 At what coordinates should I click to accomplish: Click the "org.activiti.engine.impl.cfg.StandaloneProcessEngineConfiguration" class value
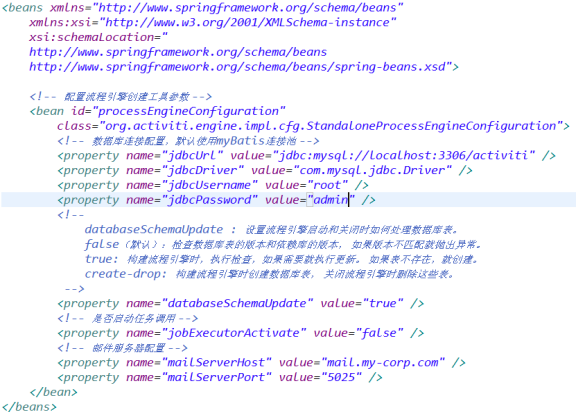pyautogui.click(x=331, y=126)
